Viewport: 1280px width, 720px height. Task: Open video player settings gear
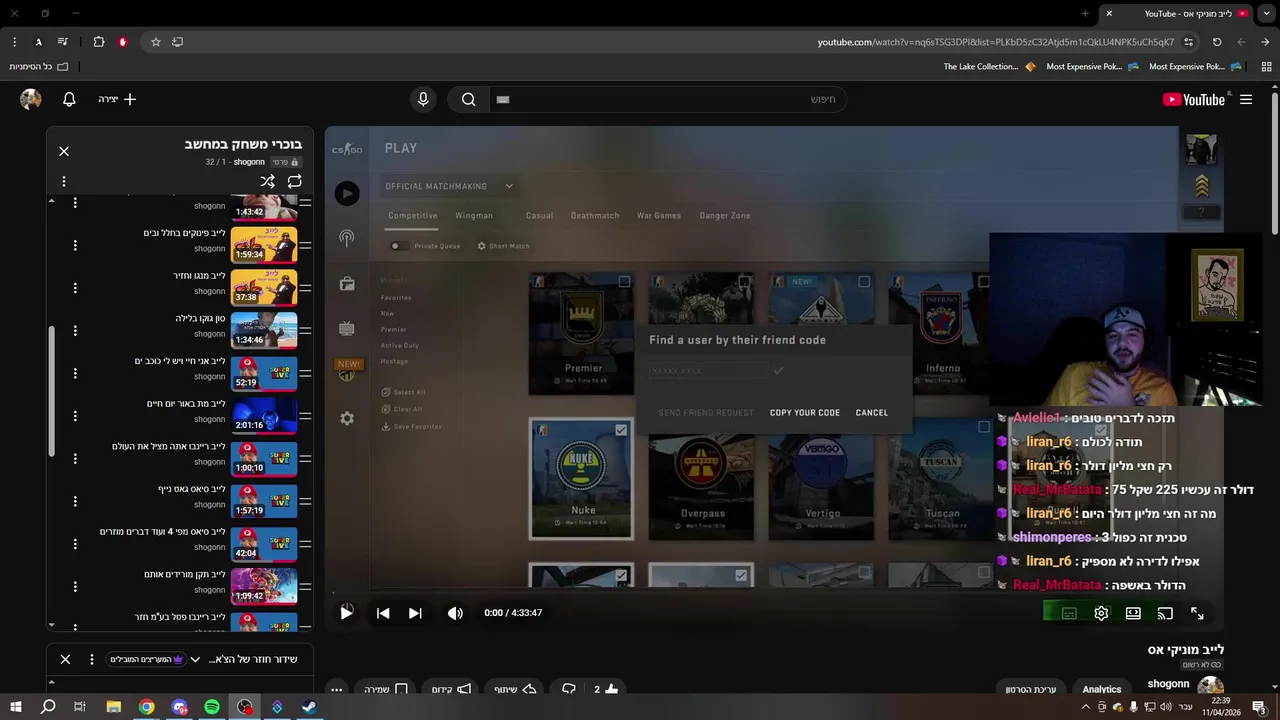1101,613
